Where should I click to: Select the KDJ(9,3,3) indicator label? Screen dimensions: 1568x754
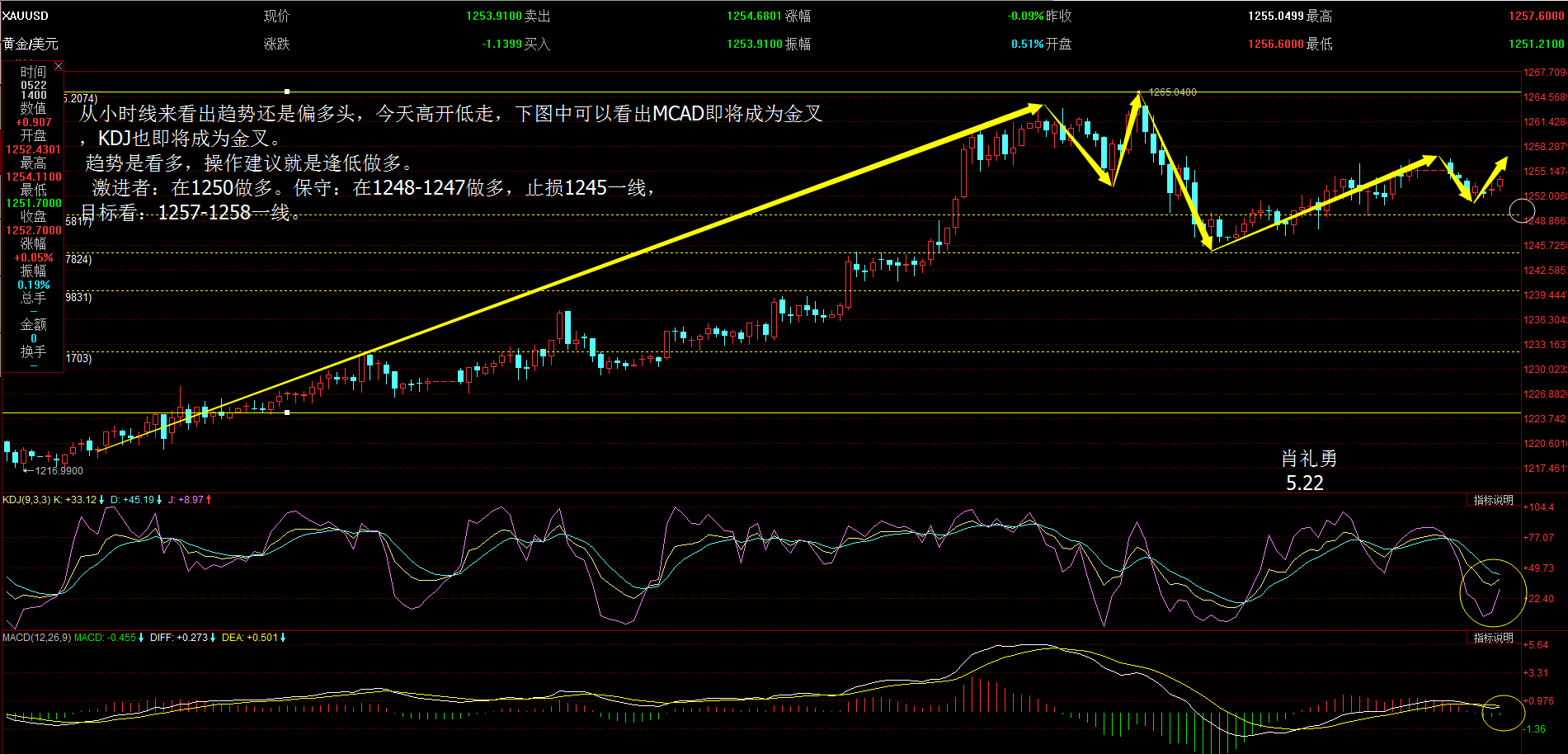point(26,500)
